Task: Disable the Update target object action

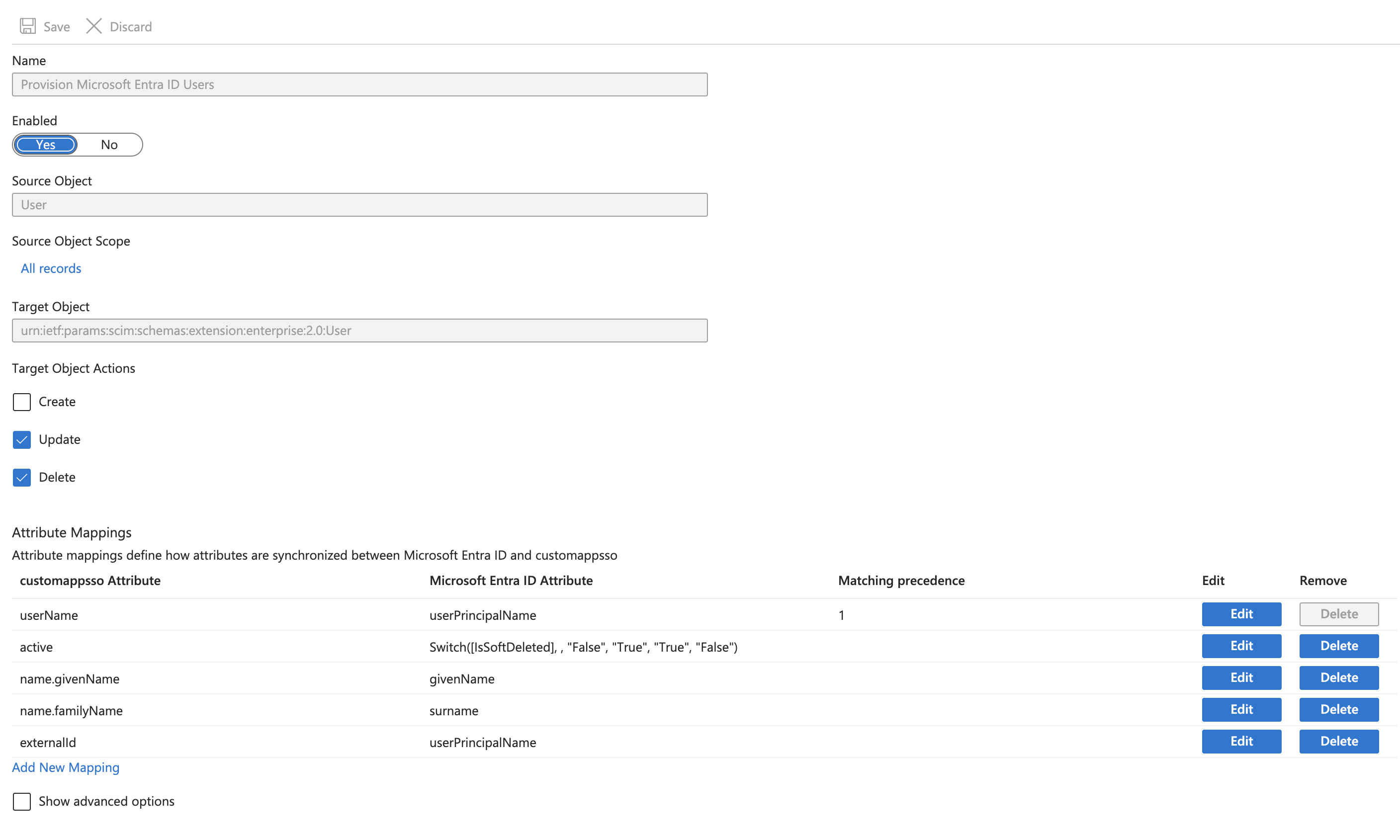Action: coord(21,439)
